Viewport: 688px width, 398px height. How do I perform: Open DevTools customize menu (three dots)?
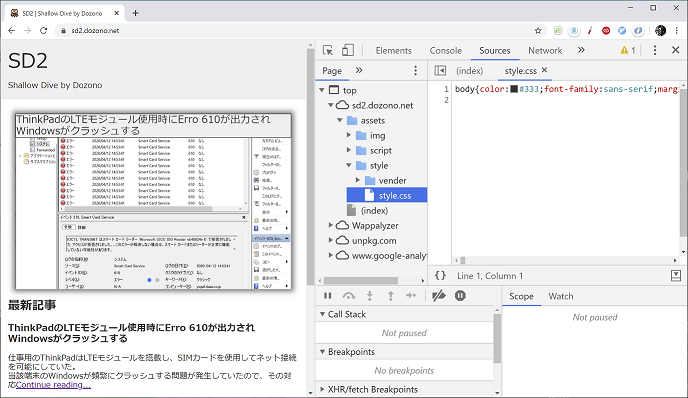[655, 50]
